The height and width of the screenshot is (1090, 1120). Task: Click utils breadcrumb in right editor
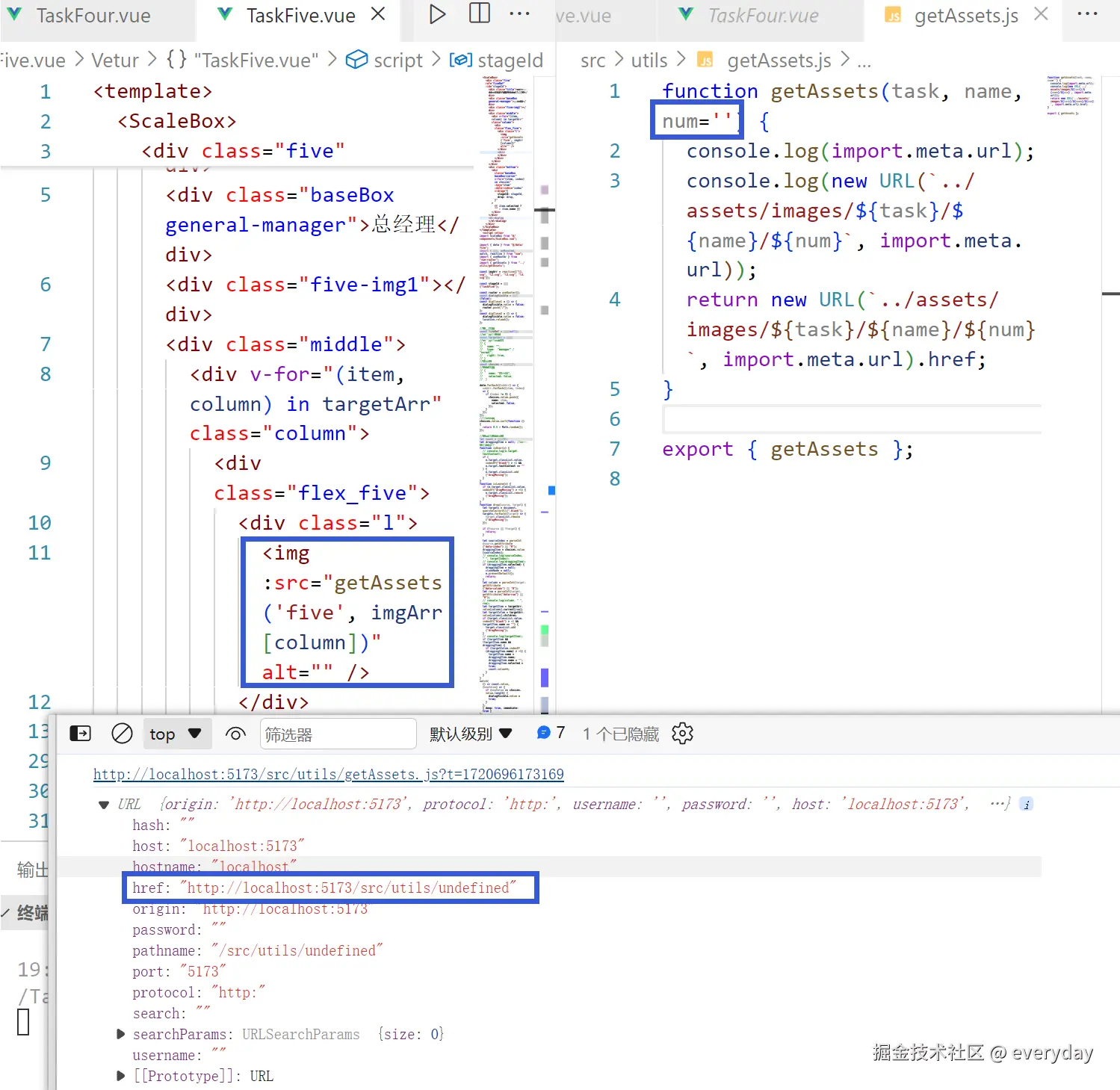point(649,61)
